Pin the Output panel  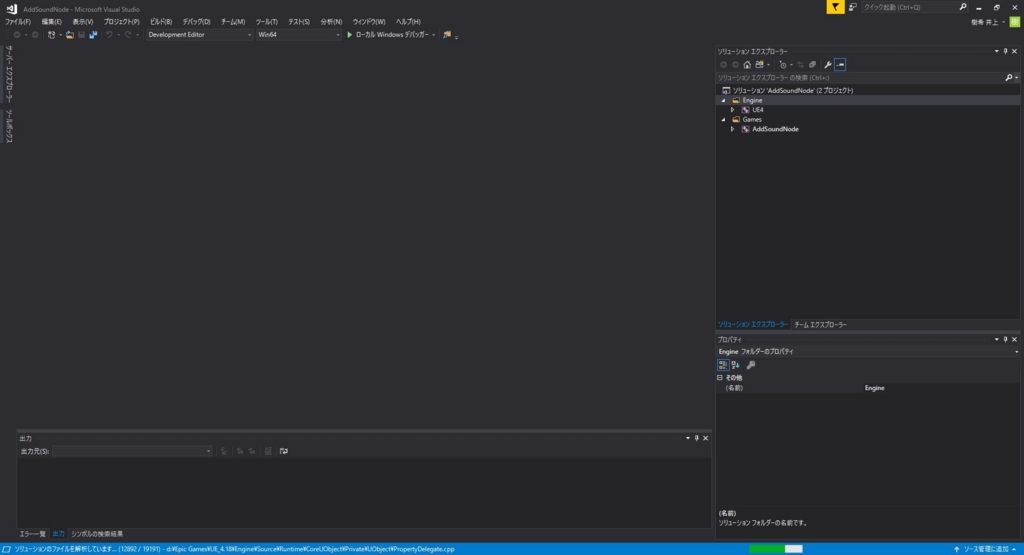point(697,438)
